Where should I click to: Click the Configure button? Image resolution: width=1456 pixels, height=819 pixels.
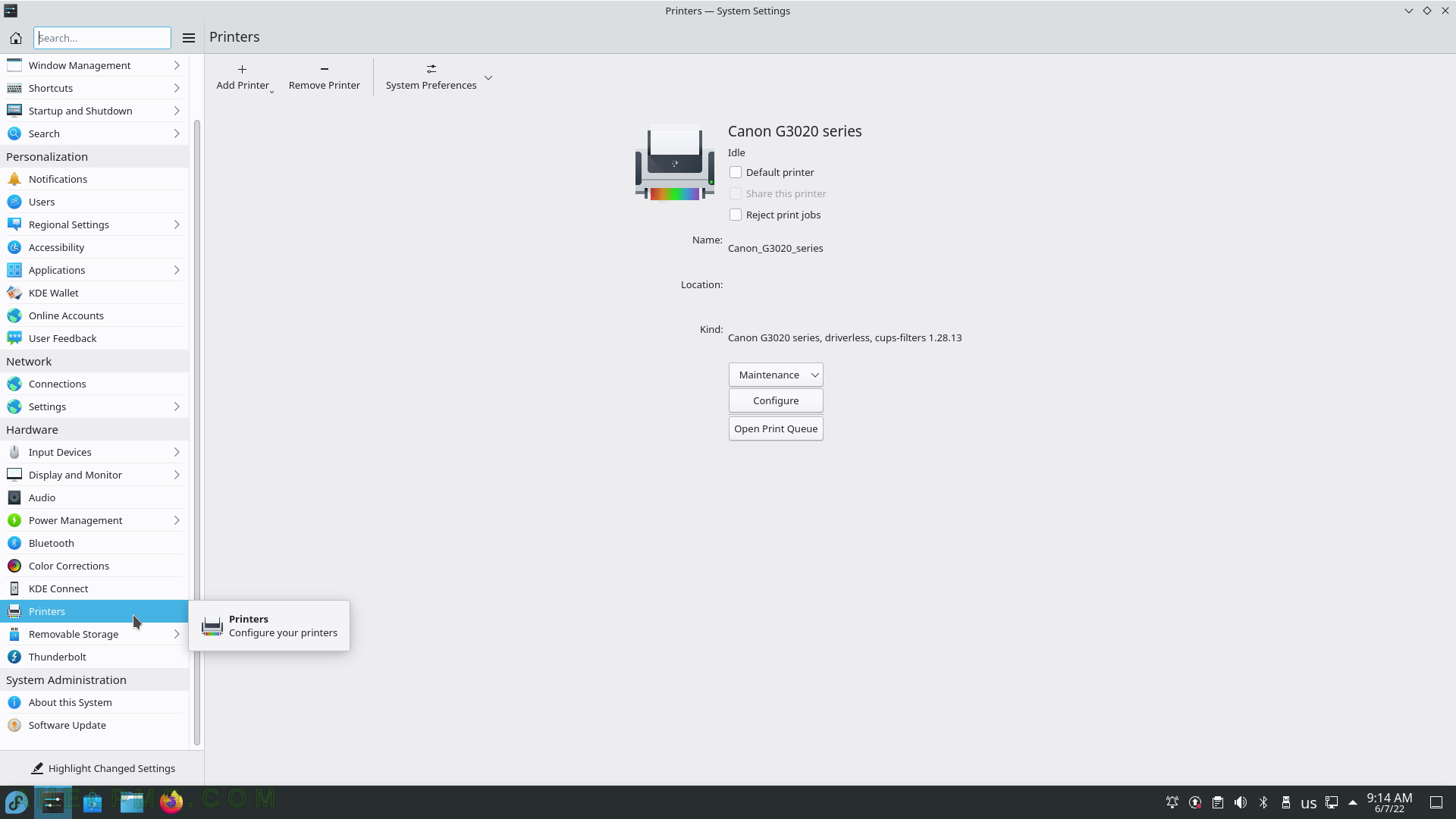point(776,400)
